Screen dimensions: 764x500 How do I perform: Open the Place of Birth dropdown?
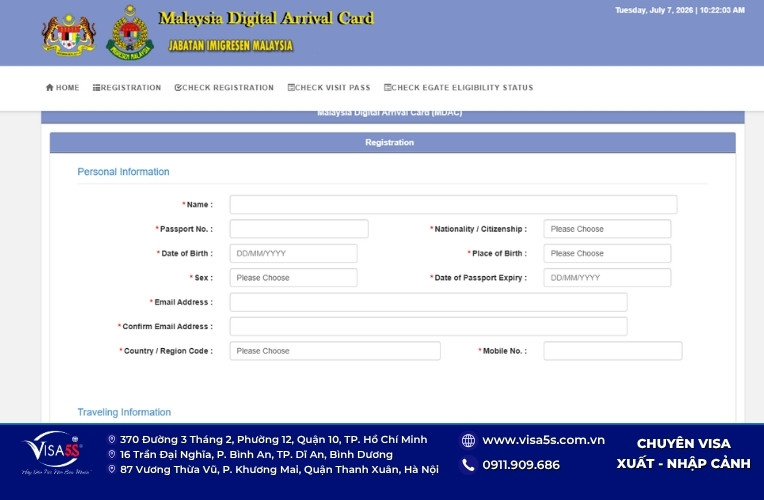(607, 253)
